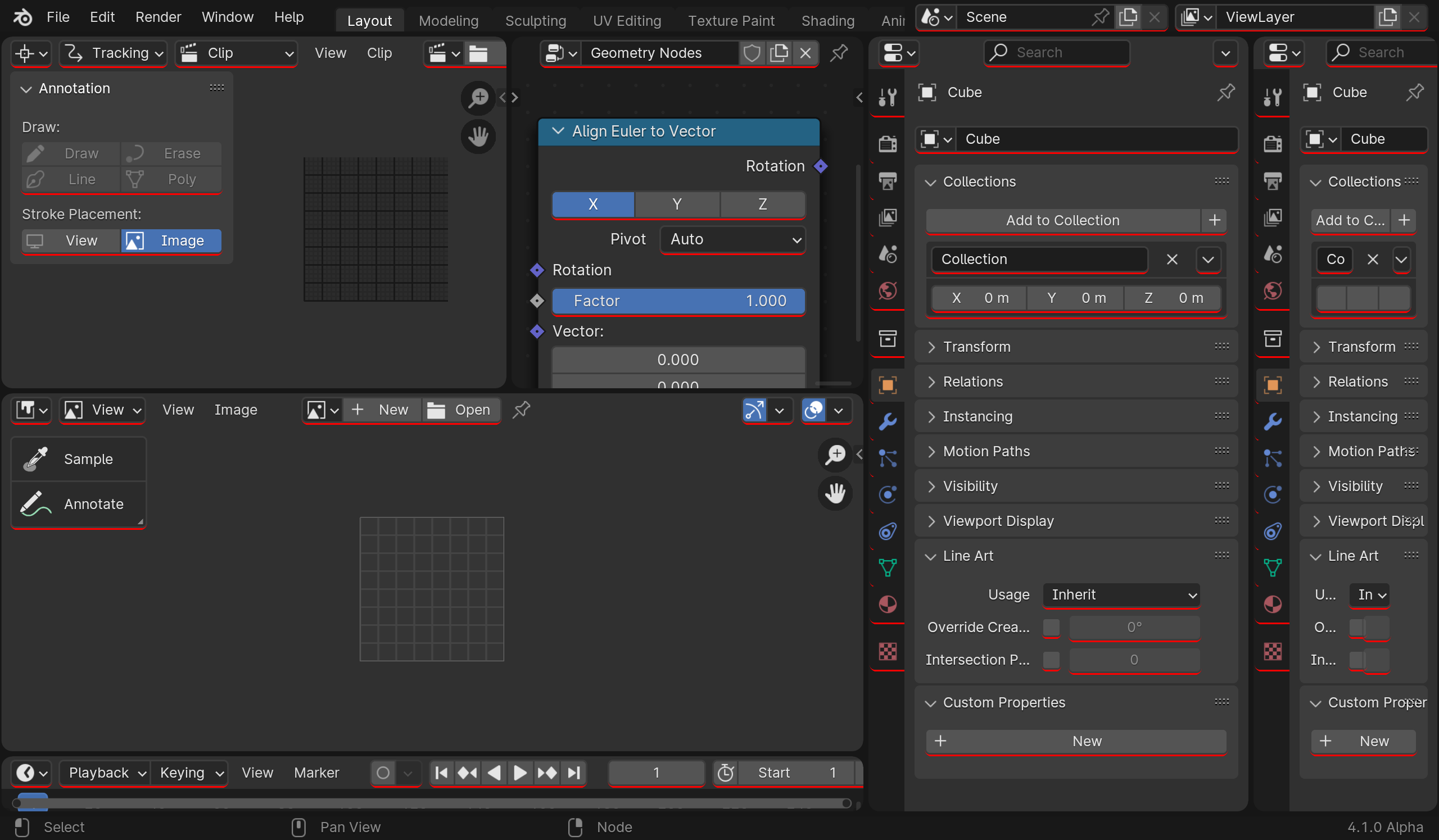The width and height of the screenshot is (1439, 840).
Task: Select the Z axis on Align Euler node
Action: coord(762,205)
